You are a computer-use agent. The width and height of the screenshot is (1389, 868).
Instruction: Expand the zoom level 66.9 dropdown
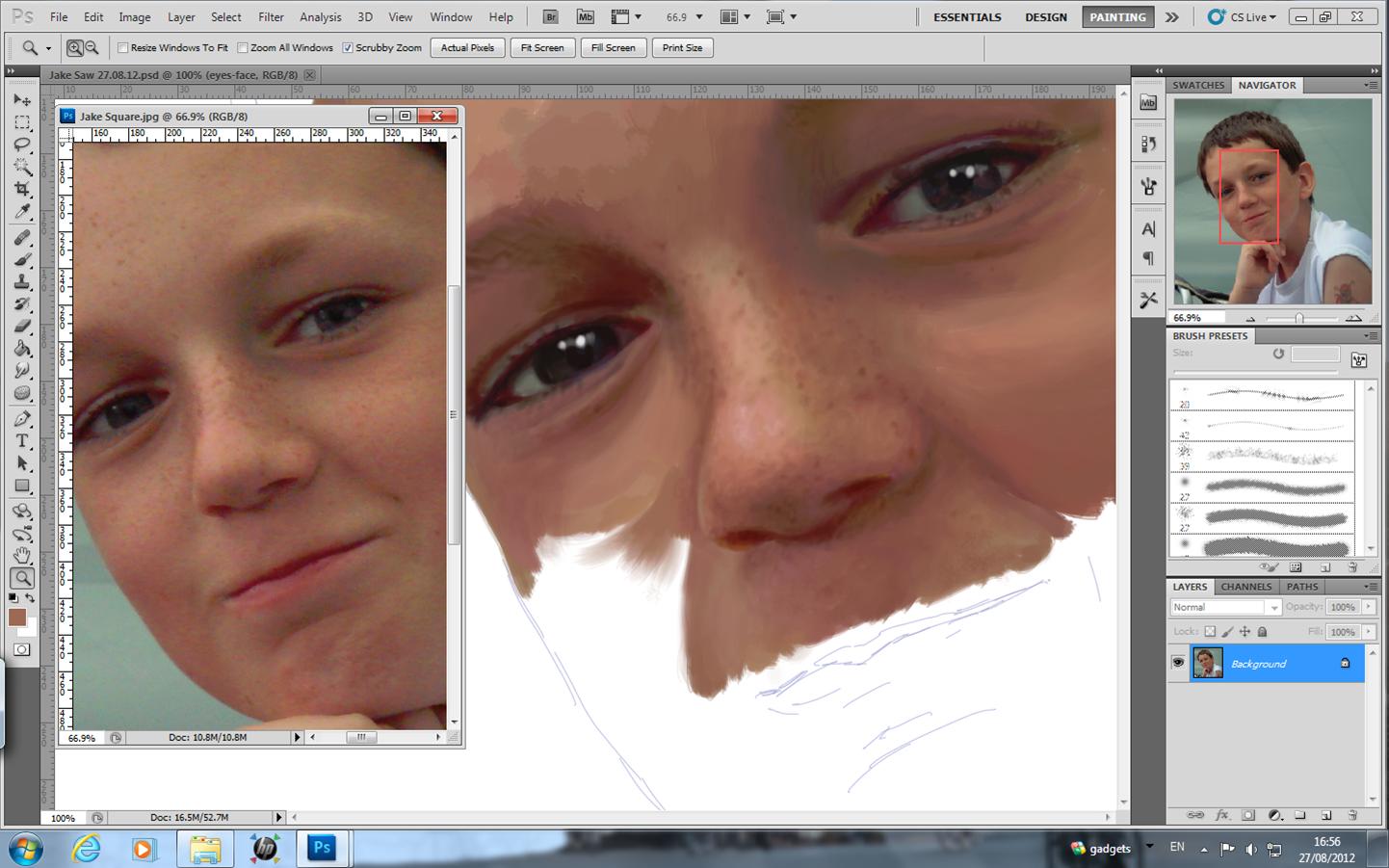[x=699, y=17]
